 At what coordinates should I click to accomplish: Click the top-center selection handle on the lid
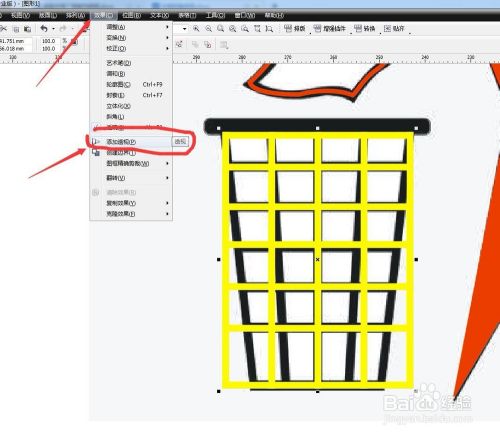click(317, 128)
